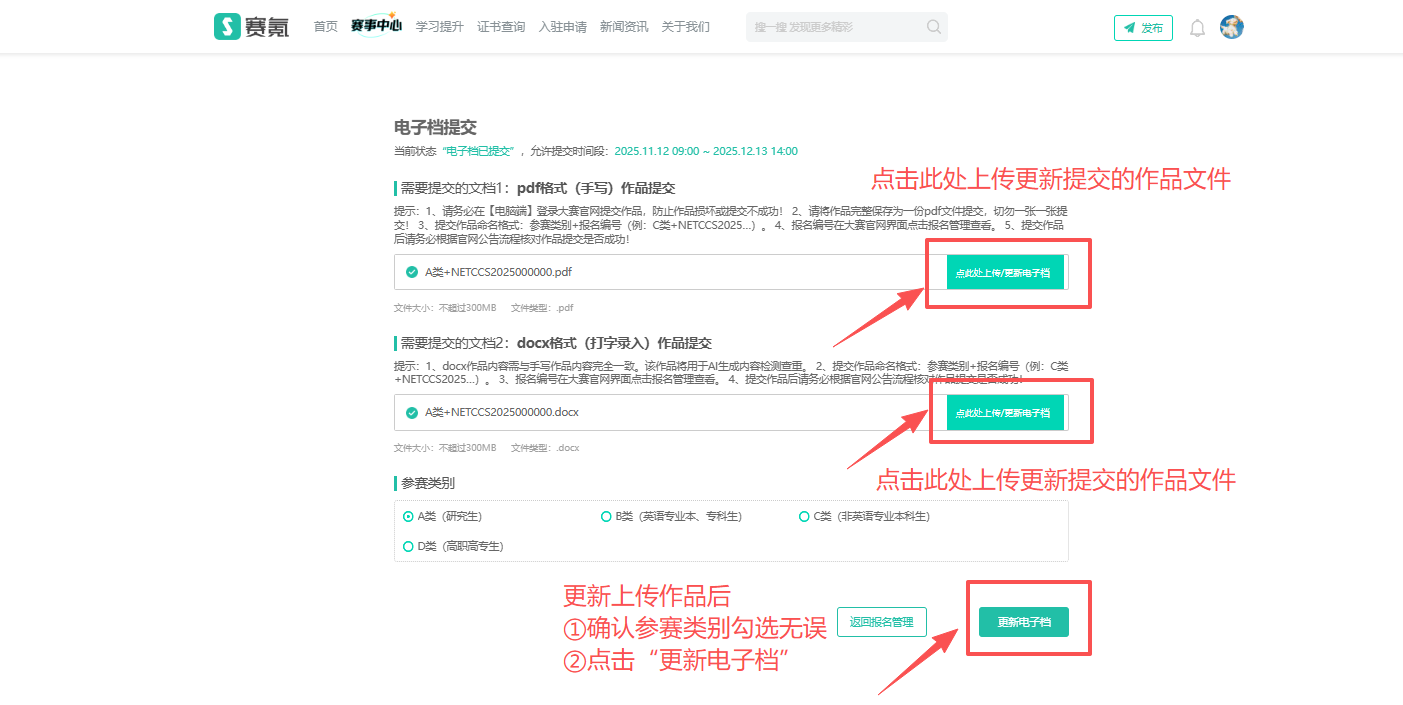Click upload button for docx document
This screenshot has height=705, width=1403.
tap(1005, 412)
